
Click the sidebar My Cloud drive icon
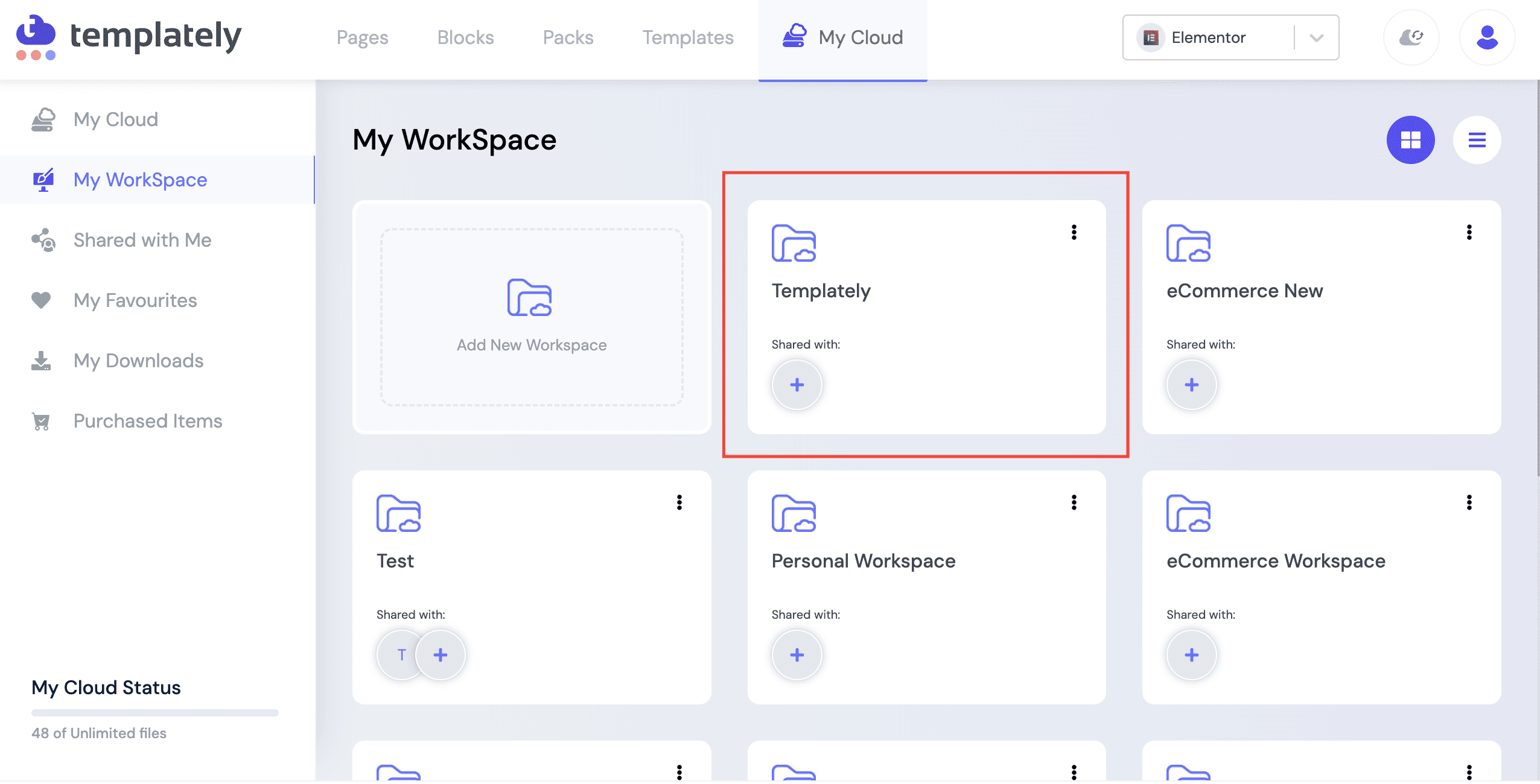(x=43, y=119)
